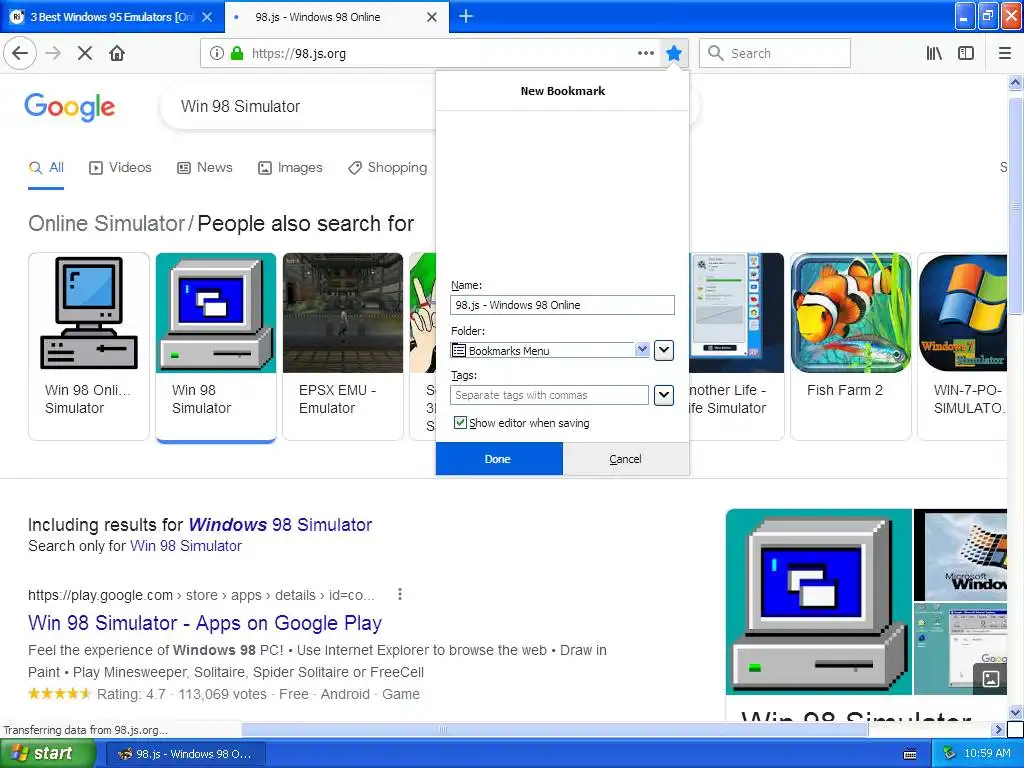The image size is (1024, 768).
Task: Toggle the sidebar view icon
Action: point(966,54)
